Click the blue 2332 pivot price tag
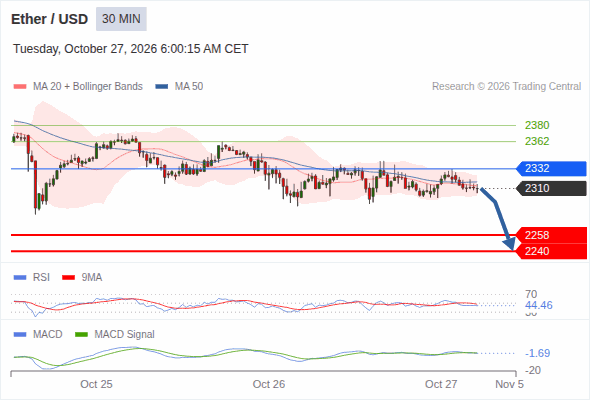Image resolution: width=590 pixels, height=400 pixels. pos(551,168)
